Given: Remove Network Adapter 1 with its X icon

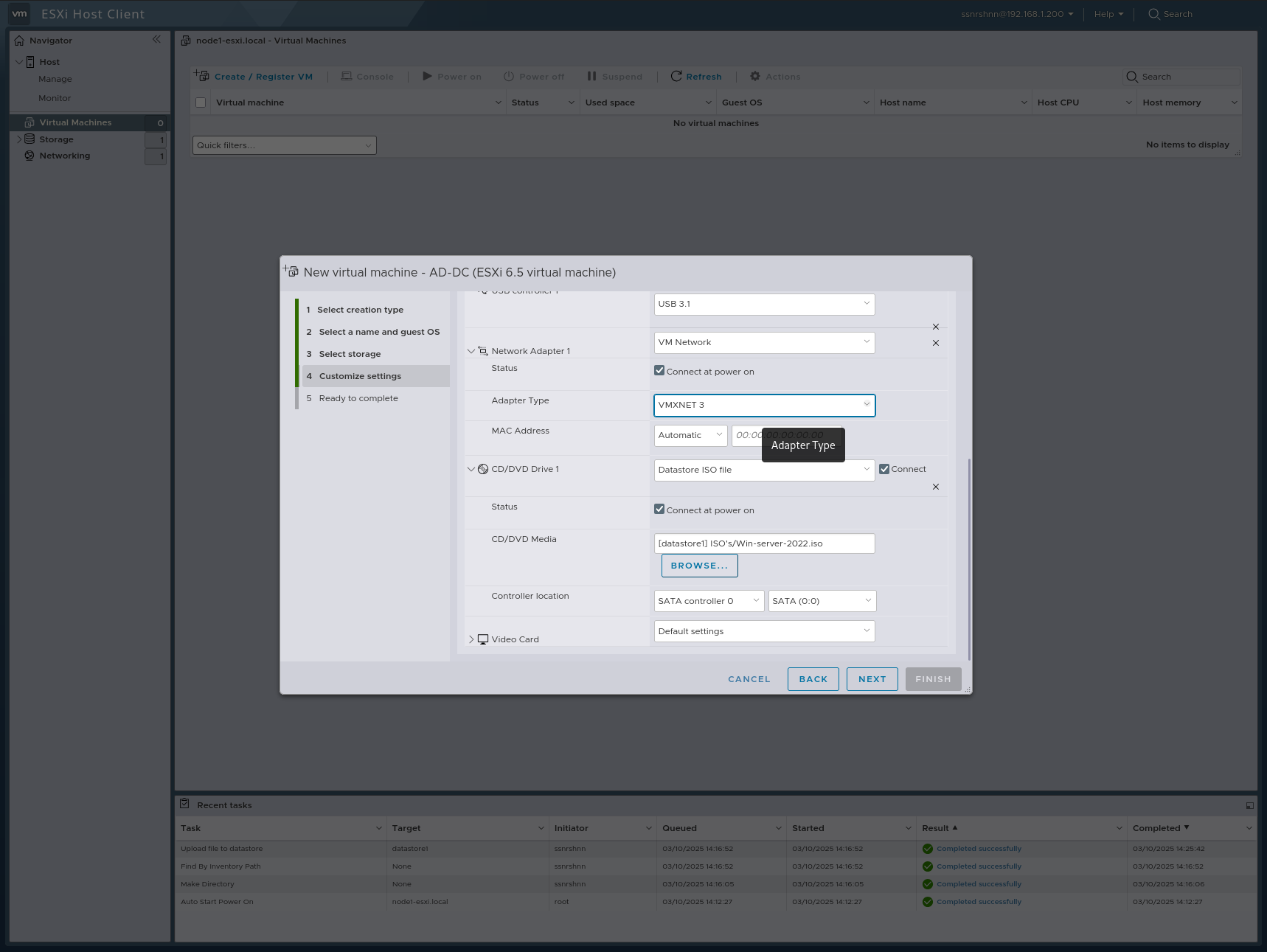Looking at the screenshot, I should point(935,342).
